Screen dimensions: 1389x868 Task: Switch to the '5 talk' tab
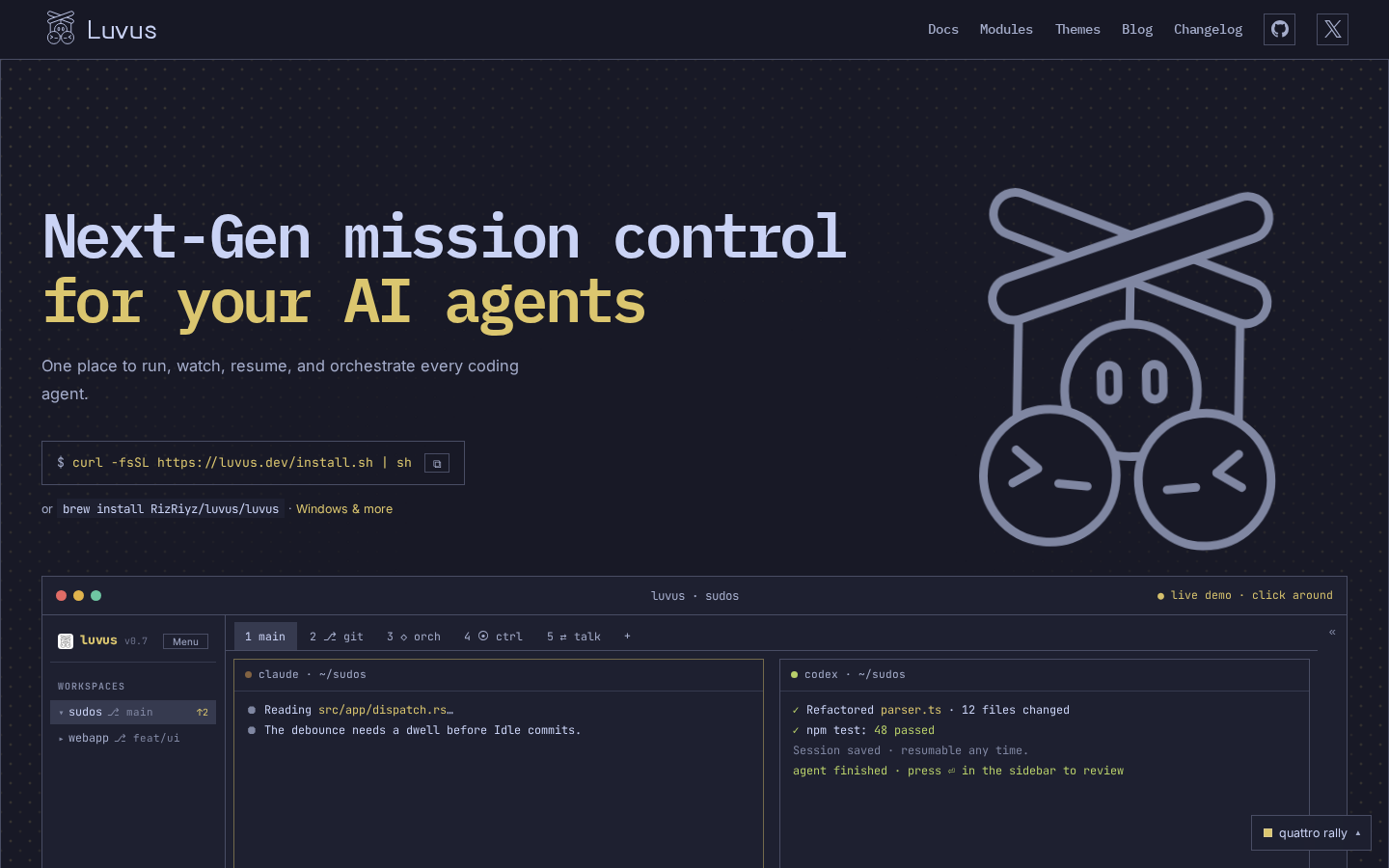[574, 637]
